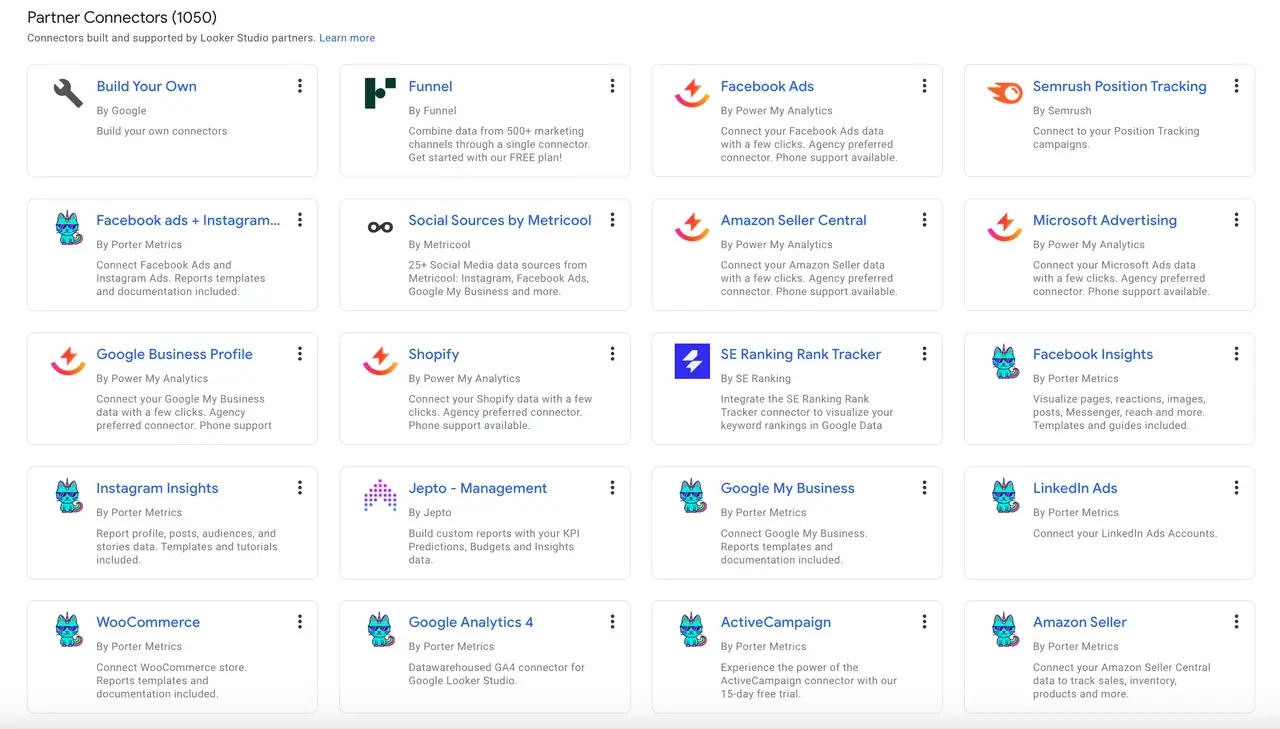Click the Amazon Seller Central logo icon

[x=692, y=227]
